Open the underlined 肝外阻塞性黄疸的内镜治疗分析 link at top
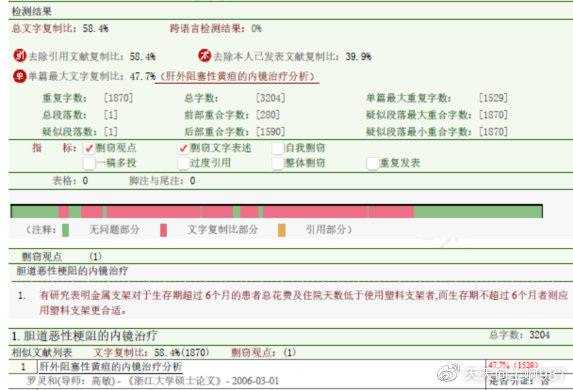573x390 pixels. click(237, 76)
